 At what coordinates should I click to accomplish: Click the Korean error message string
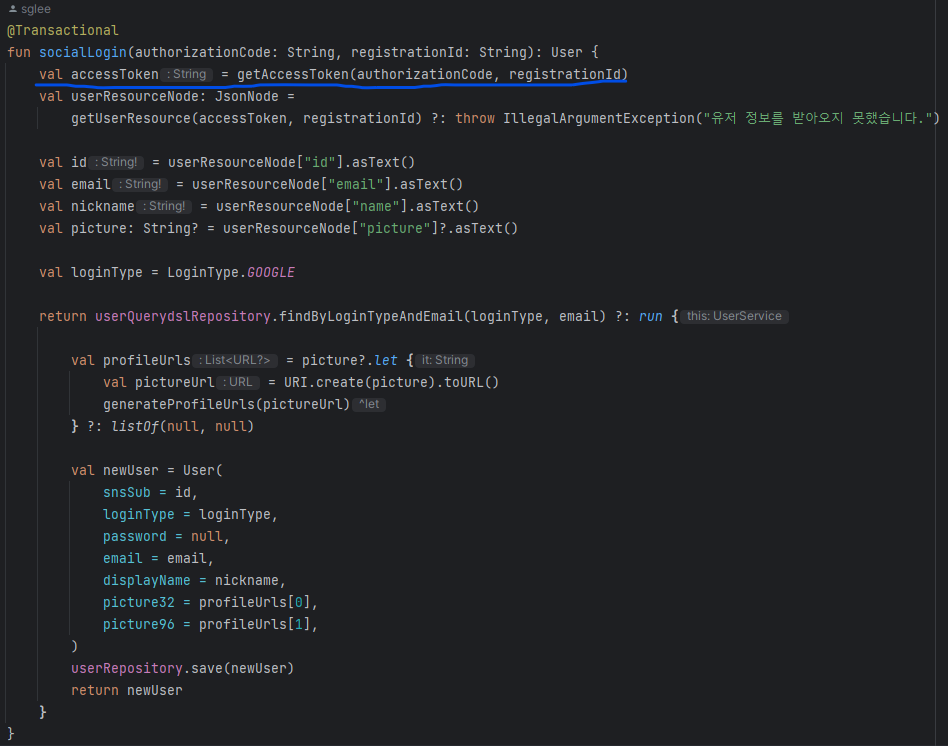click(817, 118)
